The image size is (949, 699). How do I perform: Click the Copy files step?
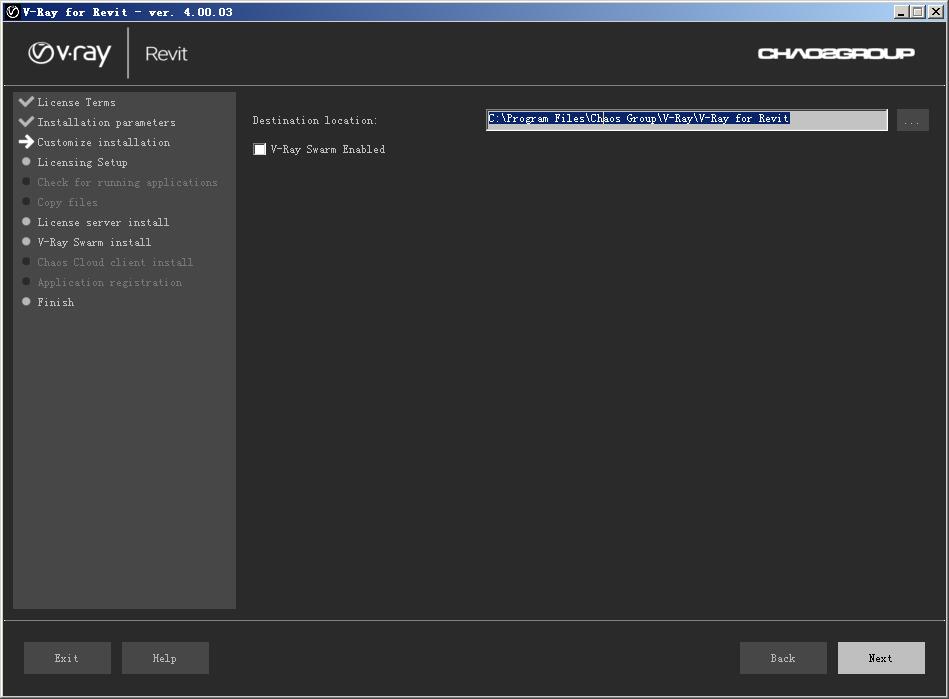pyautogui.click(x=67, y=202)
